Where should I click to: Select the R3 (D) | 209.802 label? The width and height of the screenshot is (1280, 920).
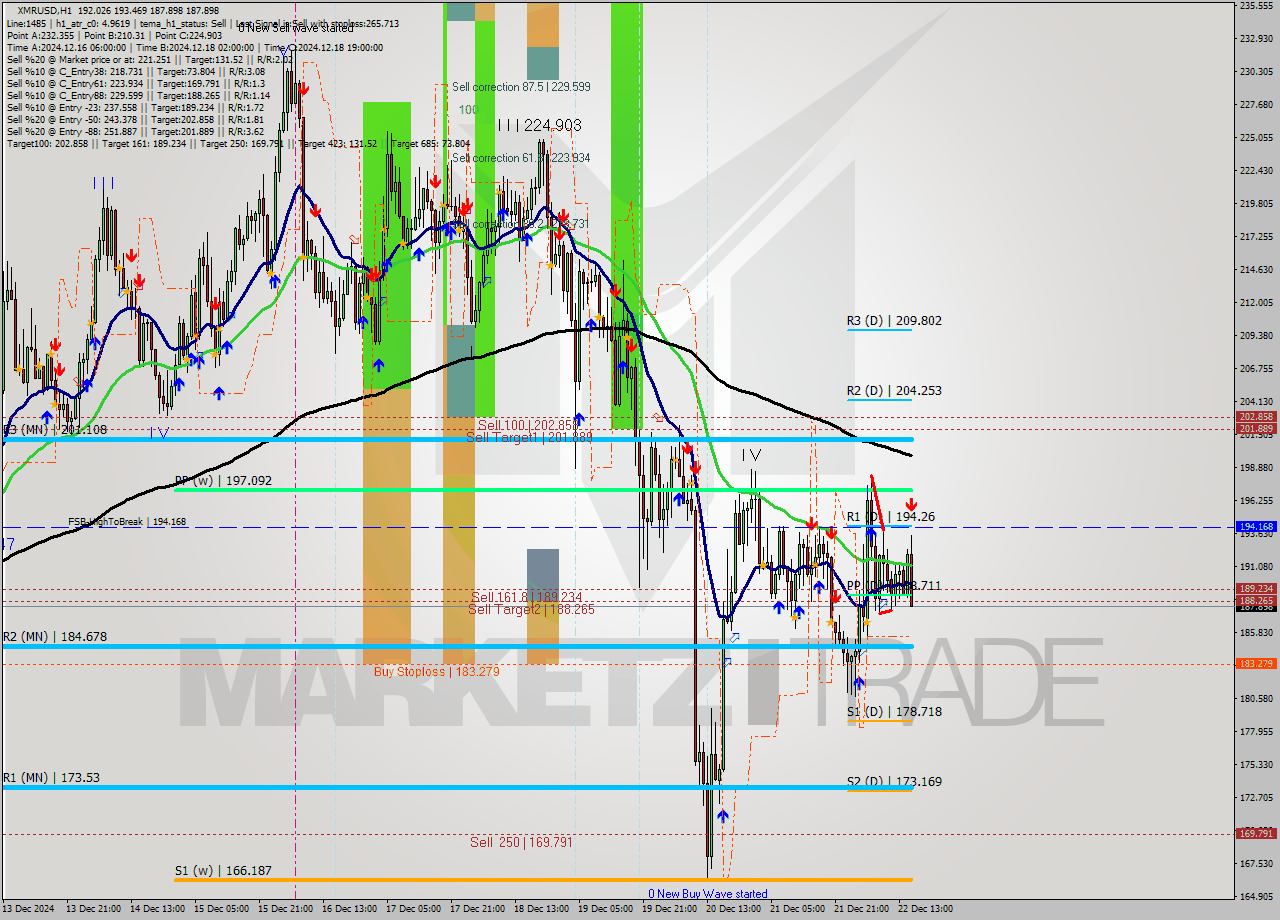[x=894, y=321]
